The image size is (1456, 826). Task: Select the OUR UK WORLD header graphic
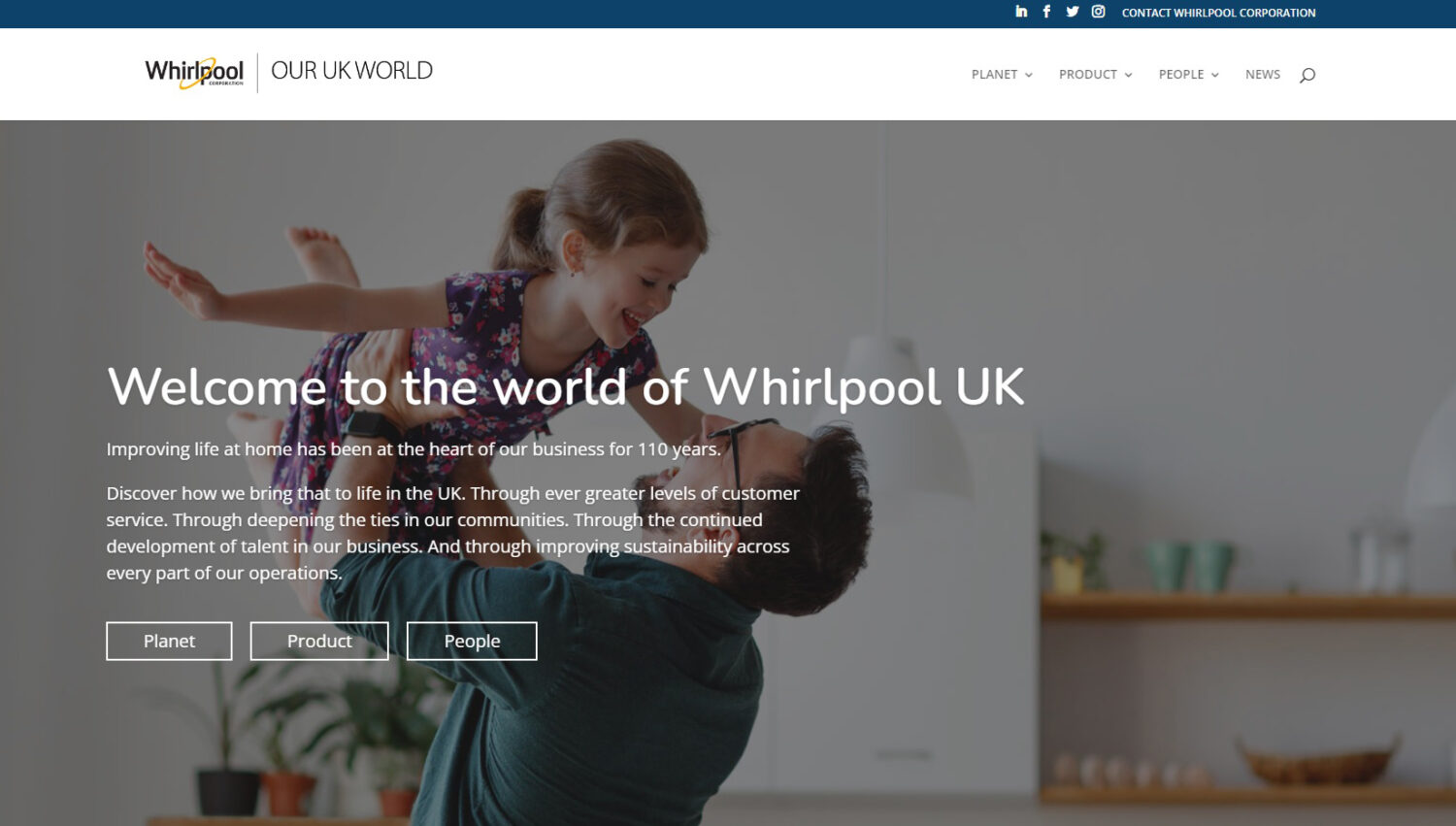click(351, 70)
